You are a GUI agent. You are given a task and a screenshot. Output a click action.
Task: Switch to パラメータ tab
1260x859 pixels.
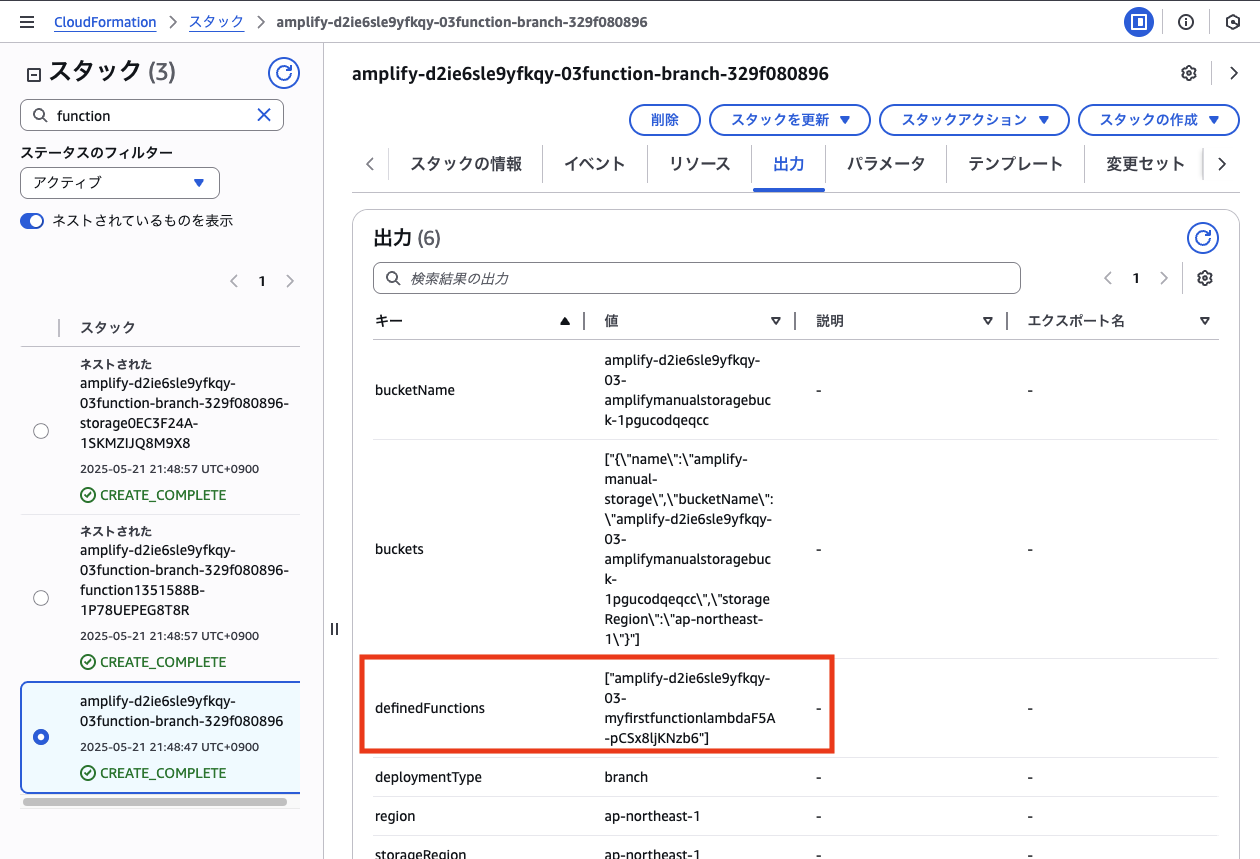886,164
